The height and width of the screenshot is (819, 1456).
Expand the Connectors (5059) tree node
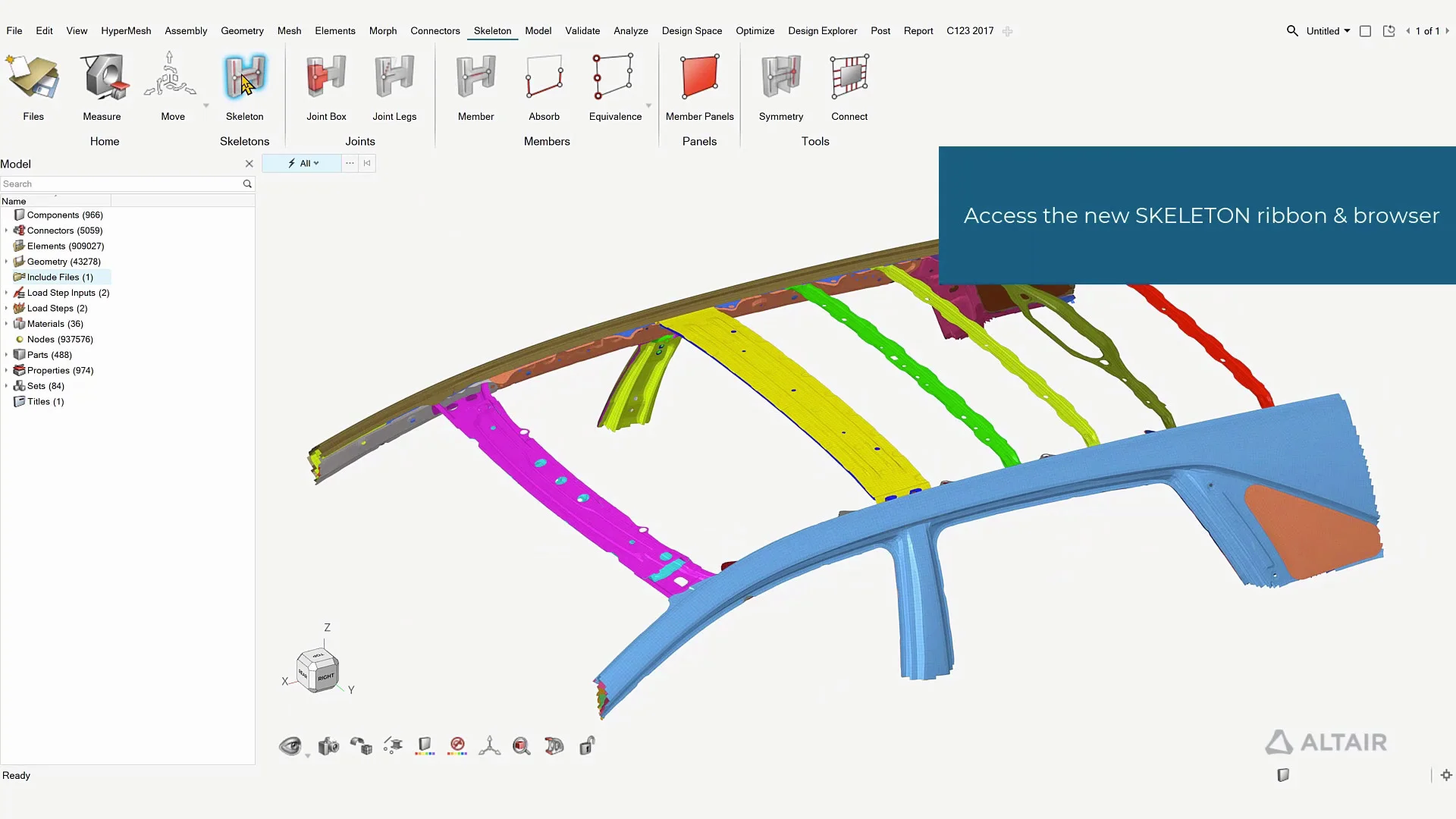(x=7, y=231)
